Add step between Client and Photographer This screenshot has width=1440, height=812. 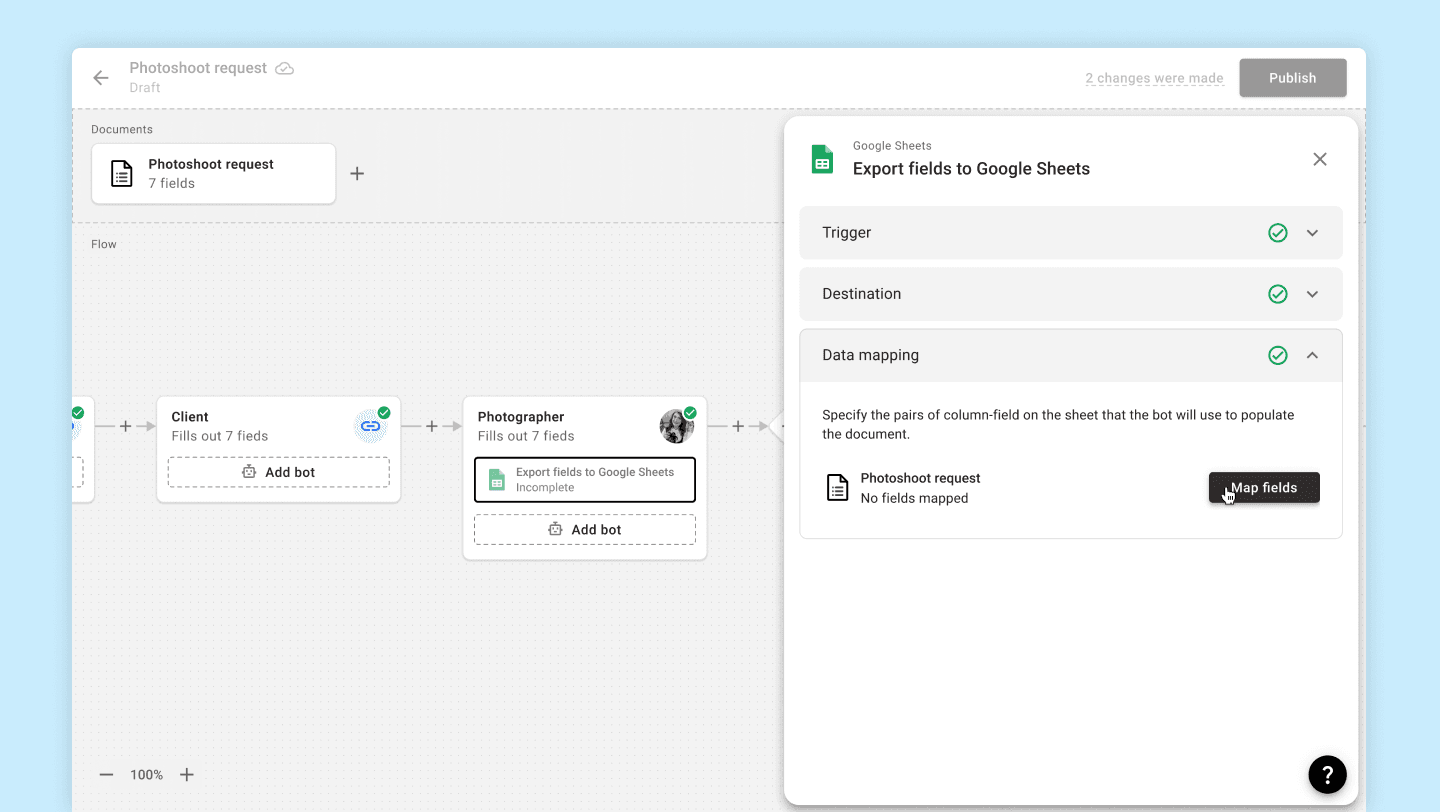click(432, 426)
